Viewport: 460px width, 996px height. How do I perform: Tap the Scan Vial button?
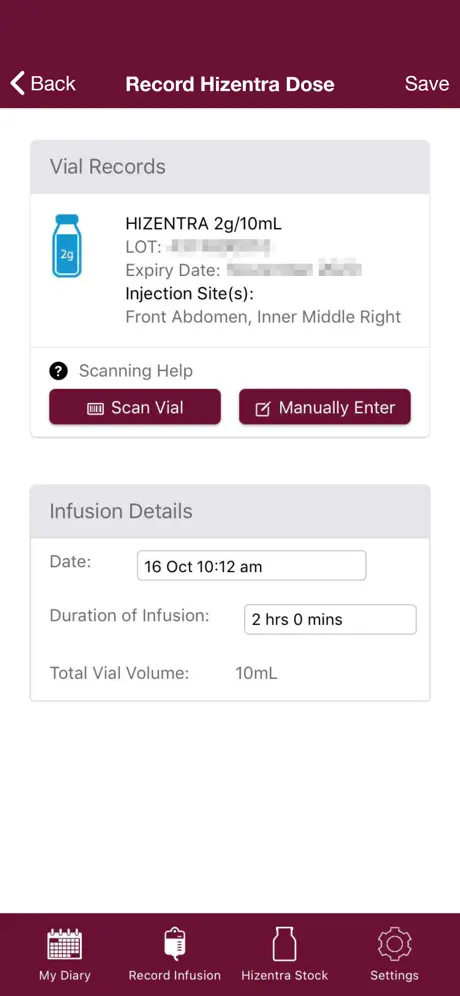[135, 407]
